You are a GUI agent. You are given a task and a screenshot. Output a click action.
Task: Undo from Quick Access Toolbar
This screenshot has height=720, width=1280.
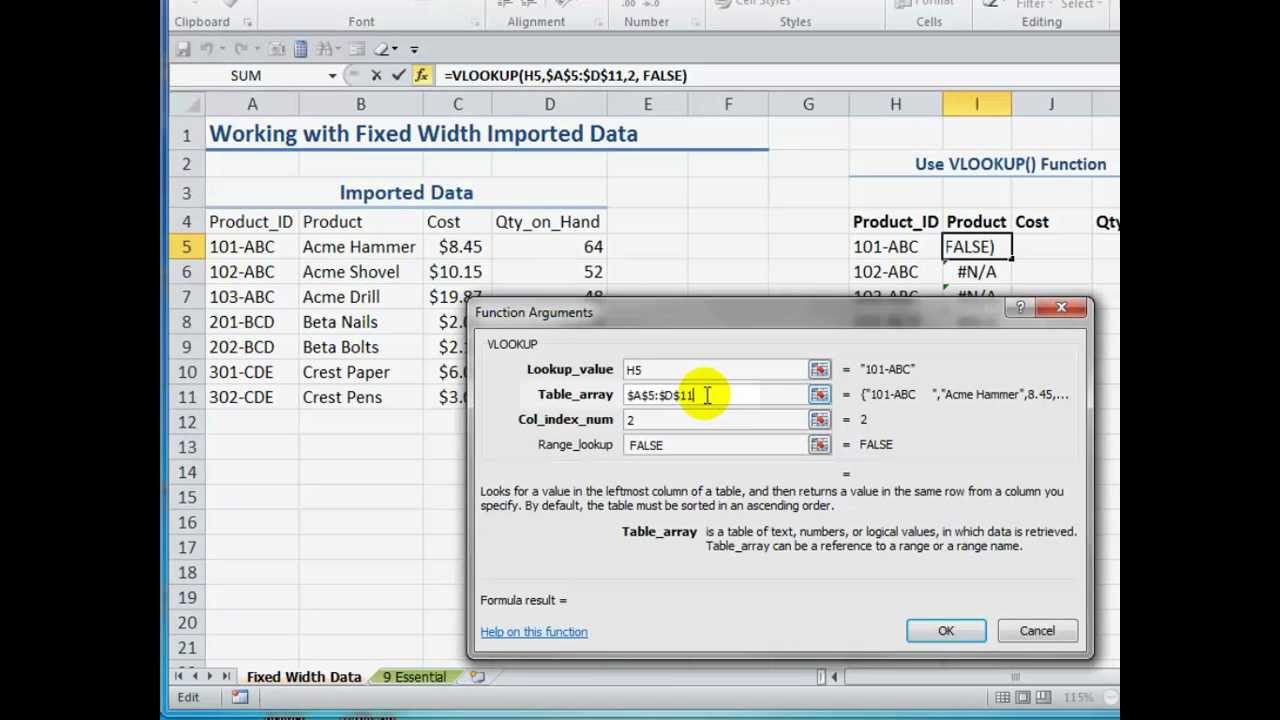pyautogui.click(x=207, y=48)
